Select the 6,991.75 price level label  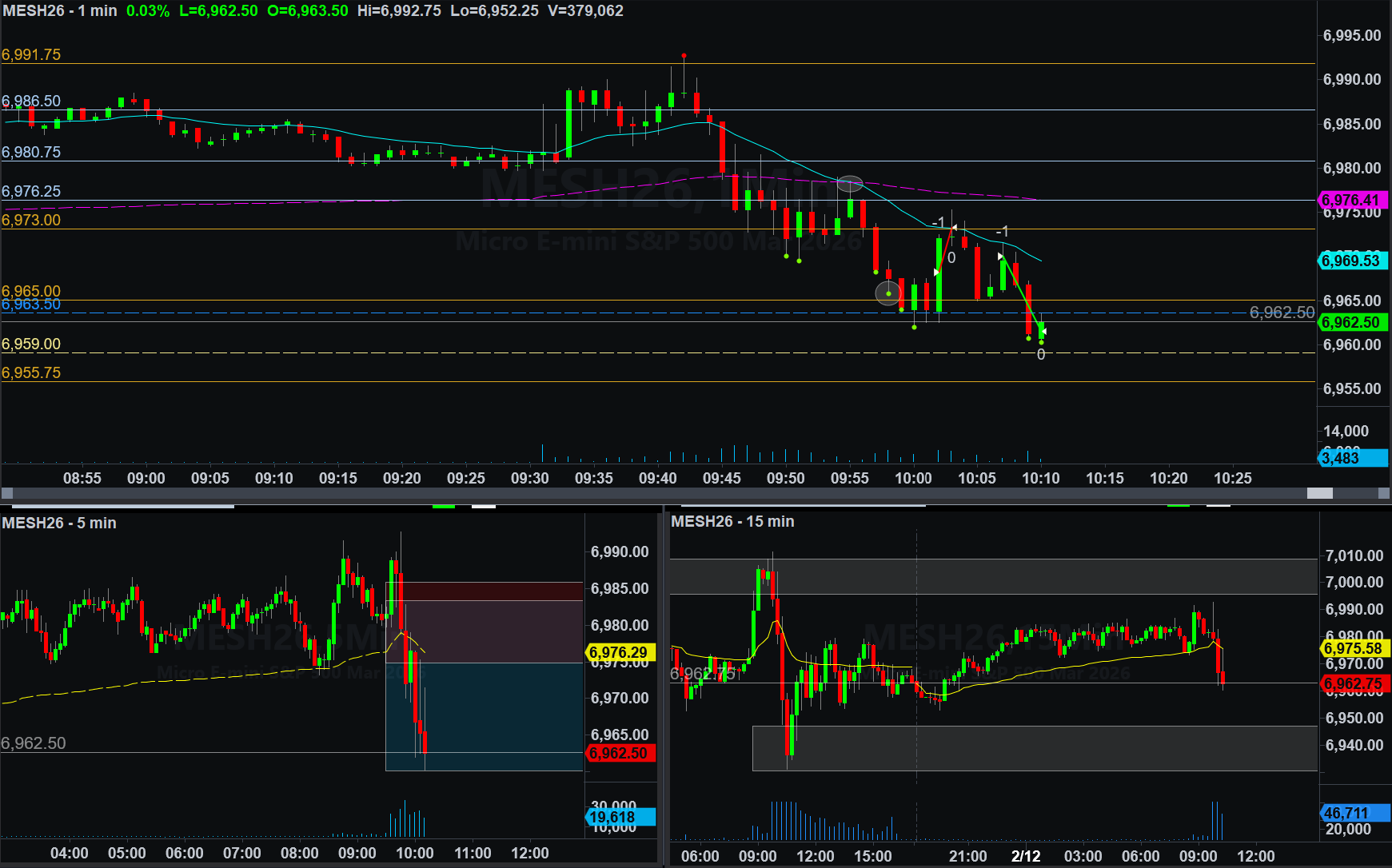coord(31,54)
